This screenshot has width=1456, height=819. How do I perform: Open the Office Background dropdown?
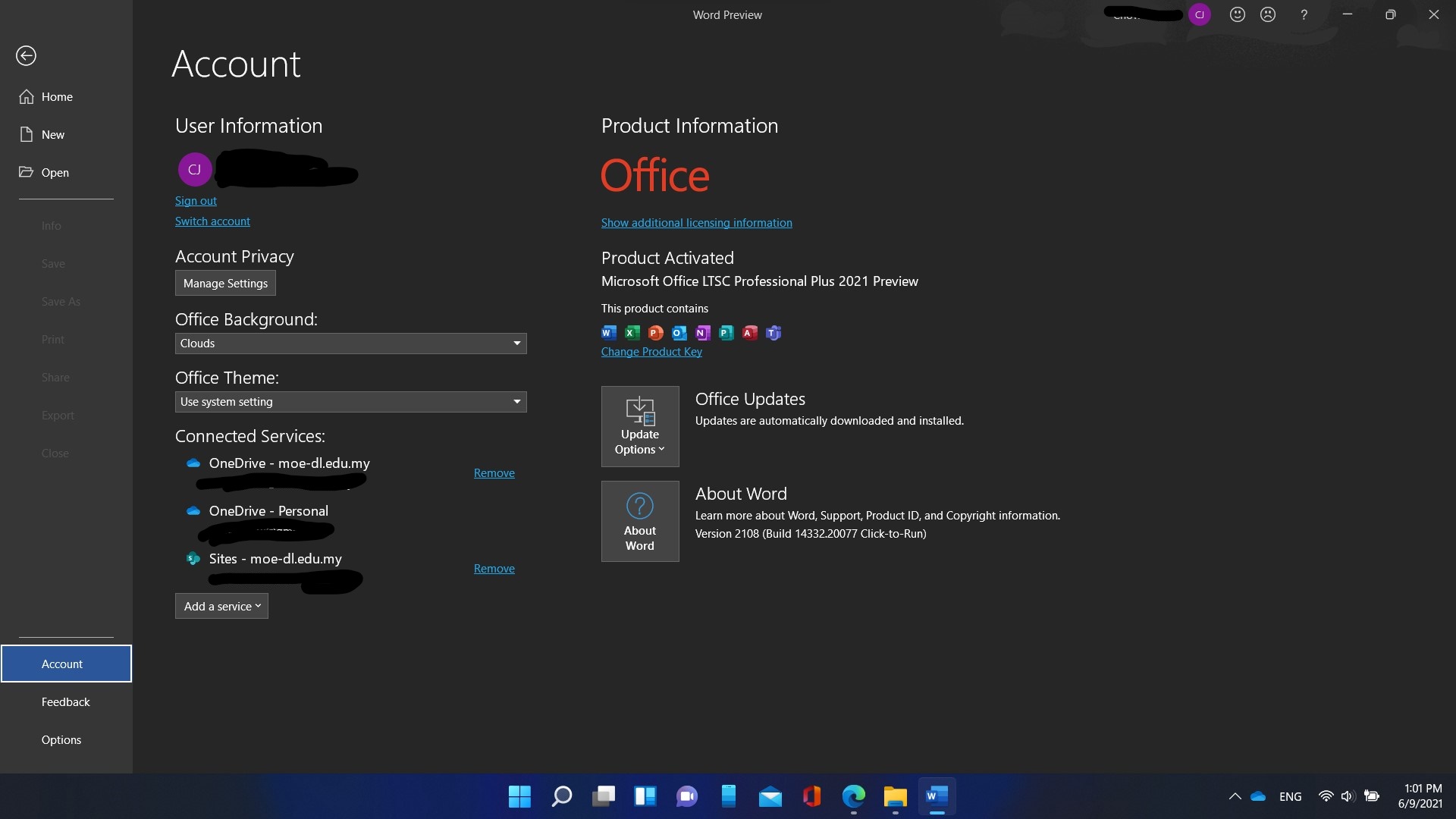[350, 344]
